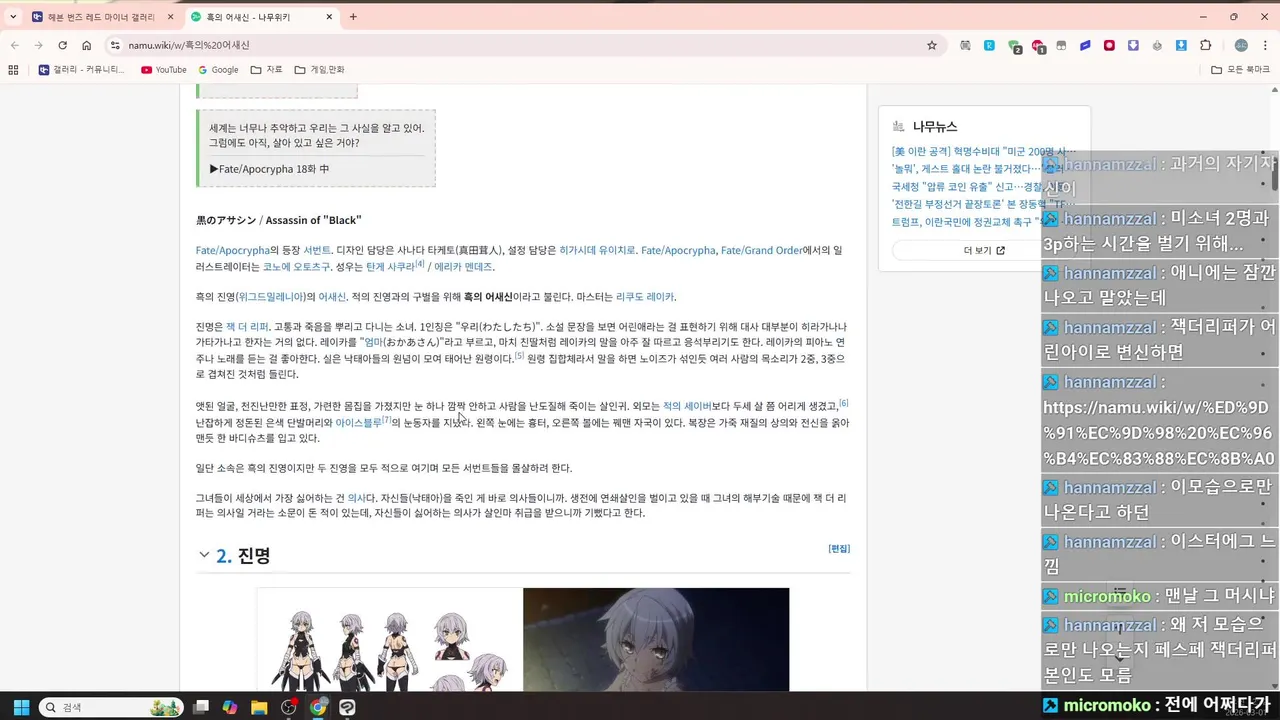Open footnote [6] after 생겼고
Viewport: 1280px width, 720px height.
tap(844, 403)
